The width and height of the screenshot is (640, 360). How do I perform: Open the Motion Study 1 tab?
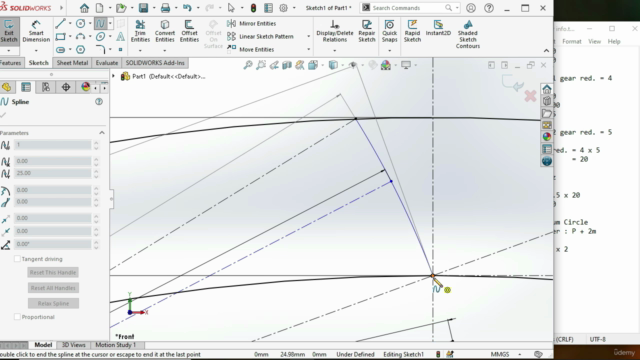pos(116,345)
